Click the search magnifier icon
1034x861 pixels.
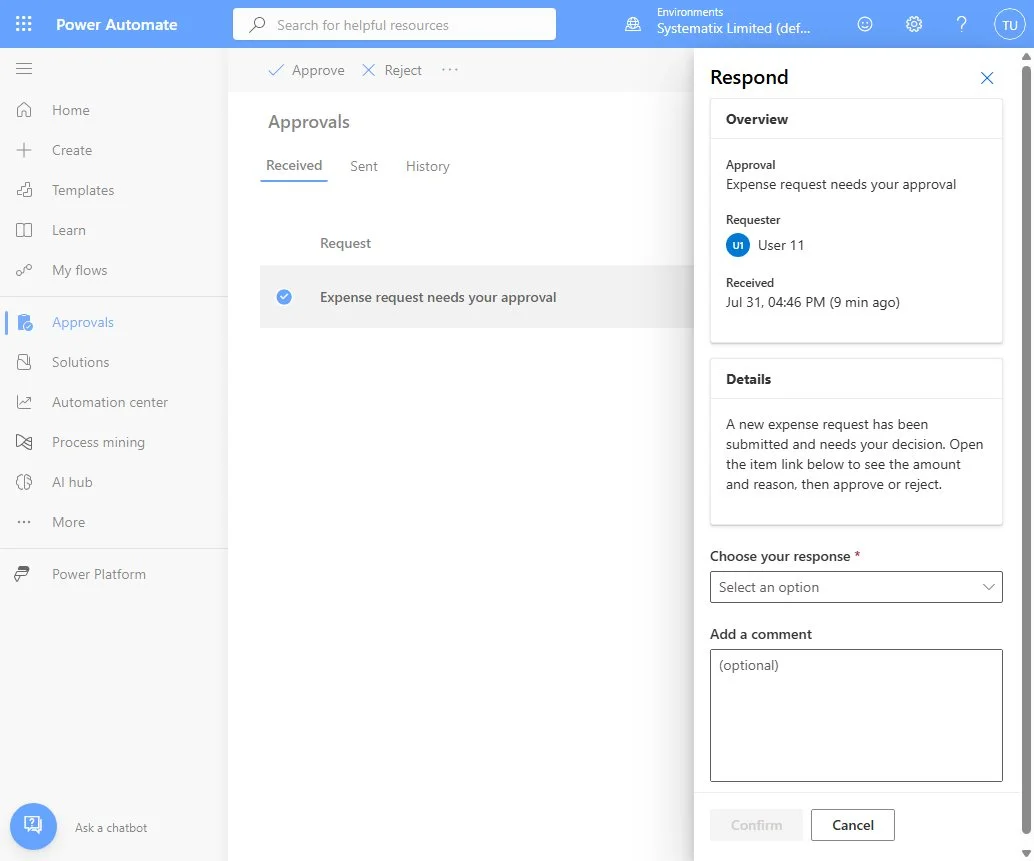(x=257, y=24)
